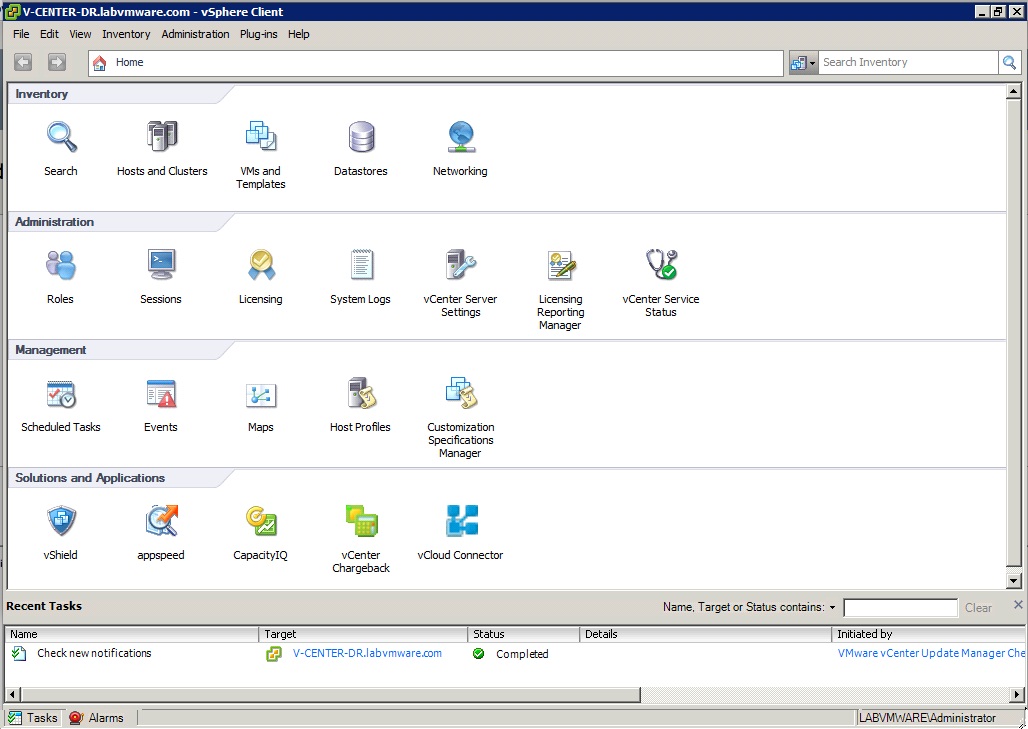Open Hosts and Clusters view
Viewport: 1028px width, 729px height.
(162, 136)
